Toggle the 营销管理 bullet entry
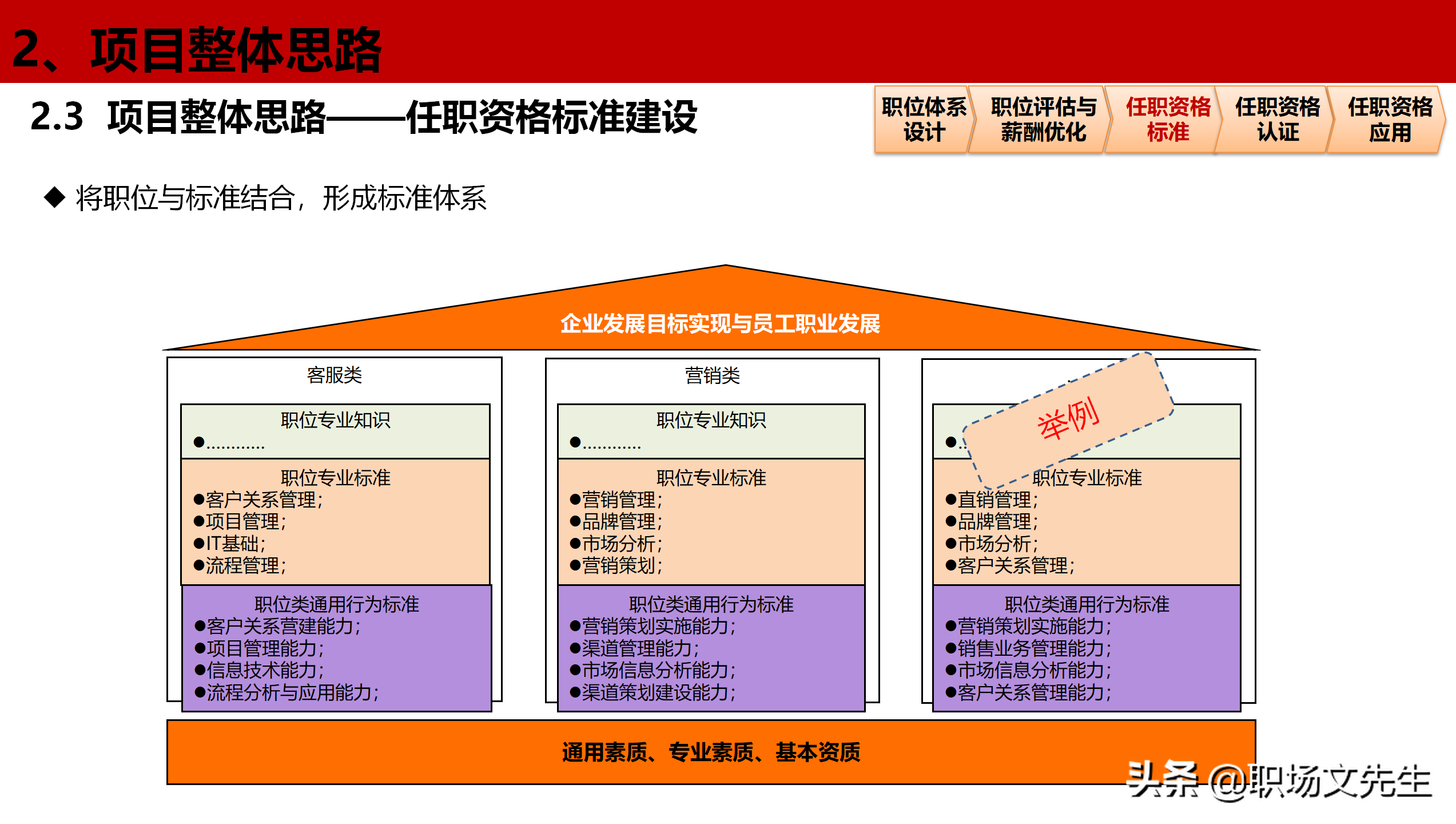Screen dimensions: 1456x824 (616, 500)
